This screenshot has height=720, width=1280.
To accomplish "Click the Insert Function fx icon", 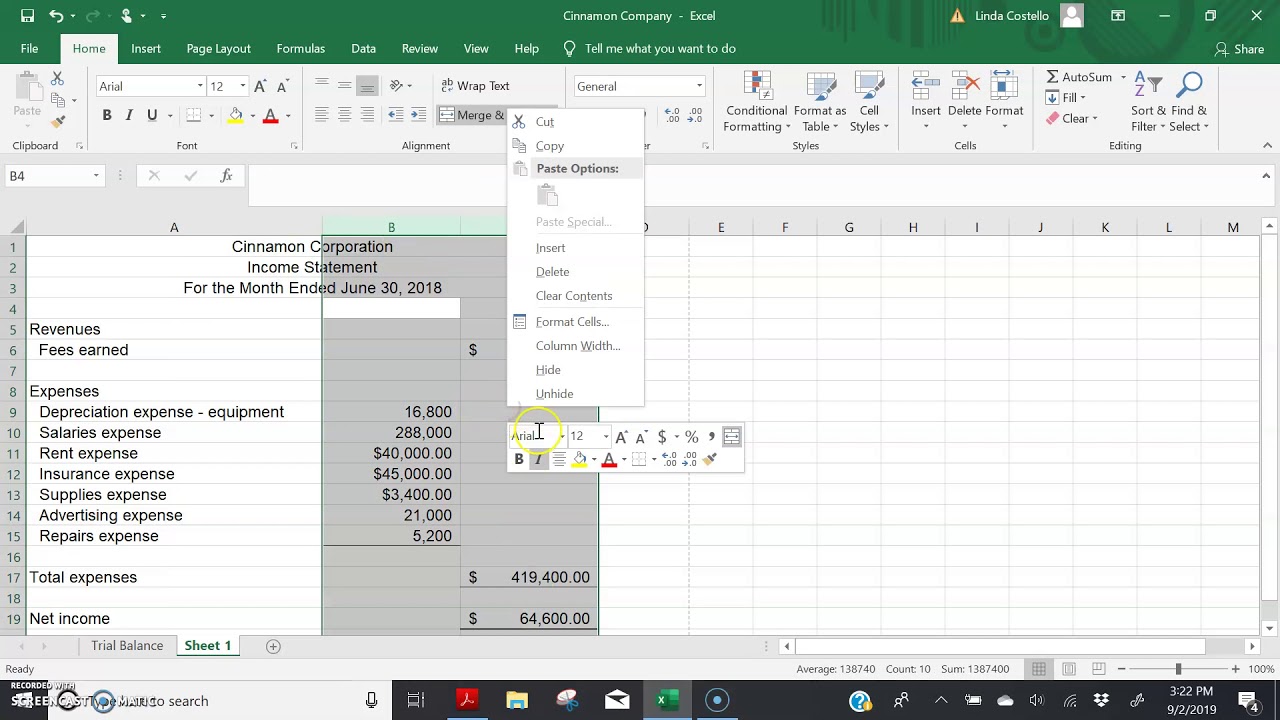I will coord(226,176).
